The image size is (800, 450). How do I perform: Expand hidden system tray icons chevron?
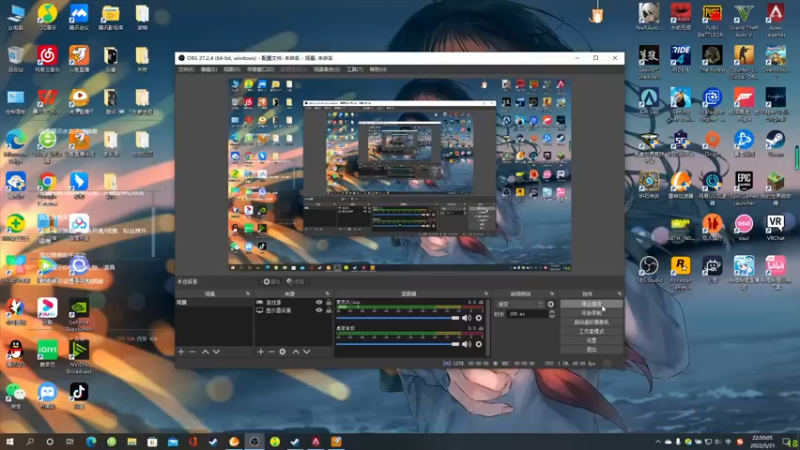coord(658,442)
